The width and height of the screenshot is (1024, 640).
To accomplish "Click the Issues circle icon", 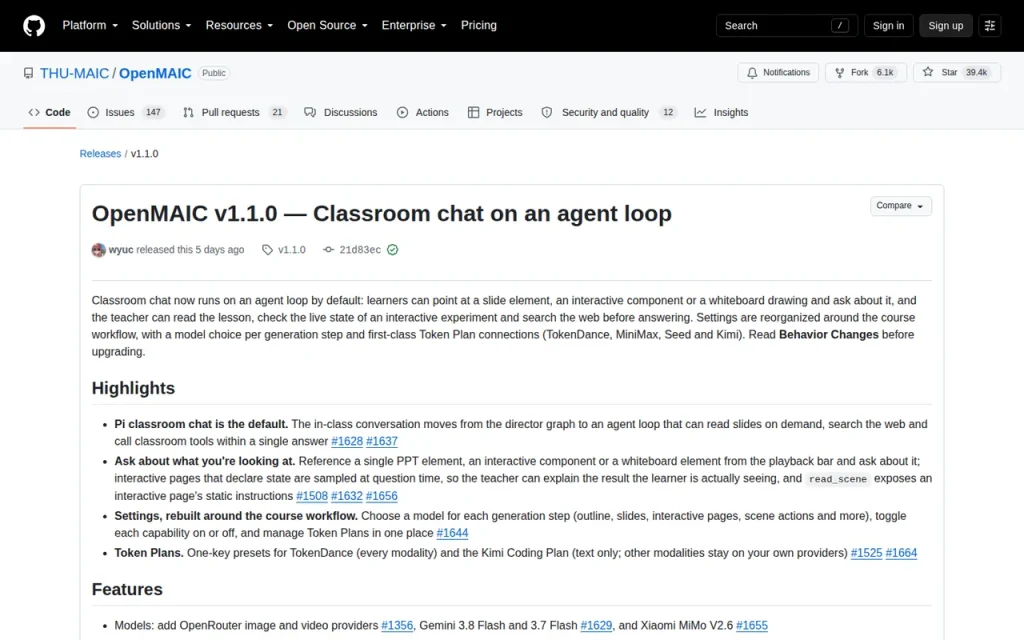I will click(x=93, y=112).
